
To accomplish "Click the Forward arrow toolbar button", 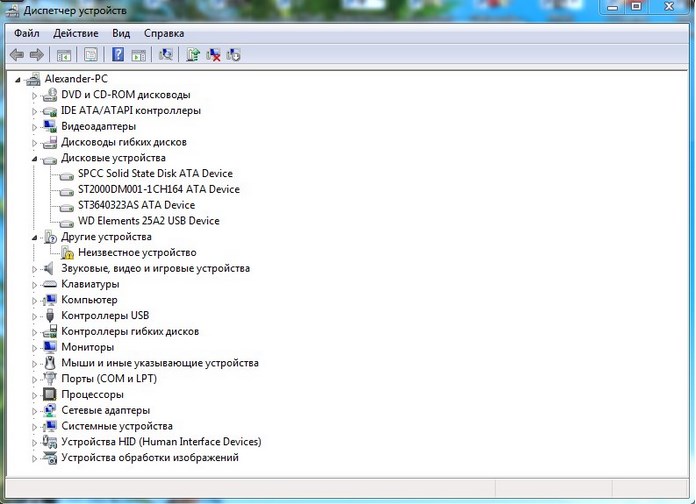I will (x=36, y=55).
